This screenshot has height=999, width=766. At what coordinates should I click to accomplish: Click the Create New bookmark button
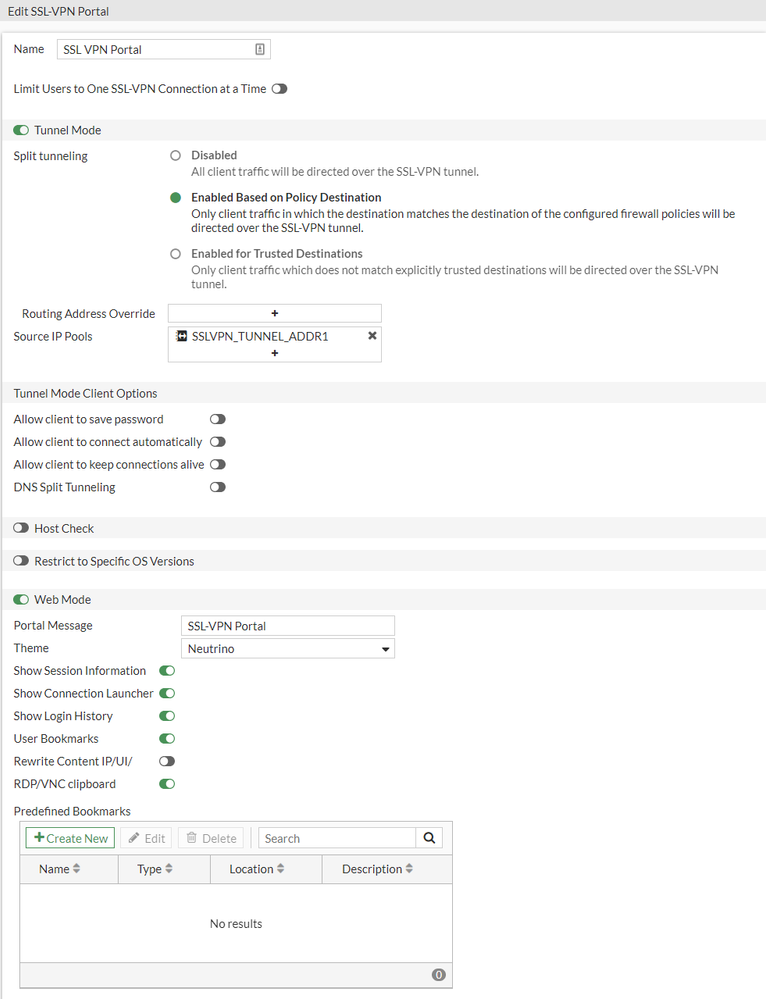(70, 838)
